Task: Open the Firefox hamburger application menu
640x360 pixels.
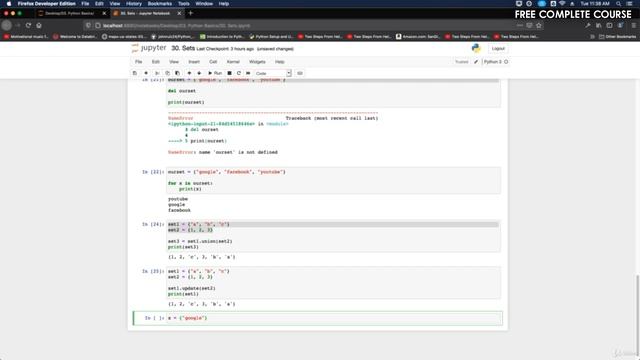Action: (633, 25)
